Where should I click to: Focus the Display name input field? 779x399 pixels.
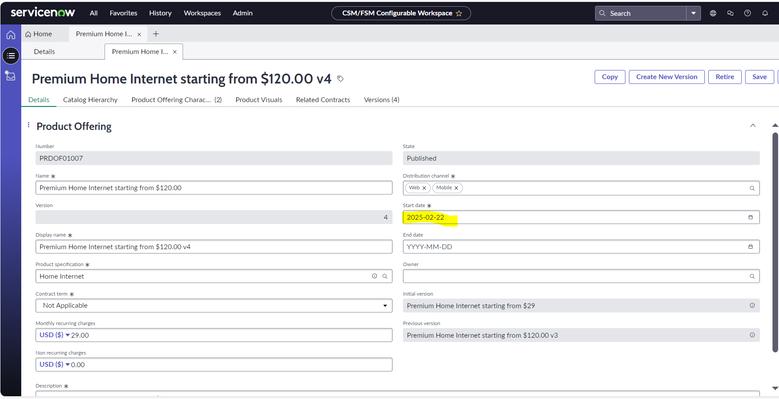coord(214,247)
